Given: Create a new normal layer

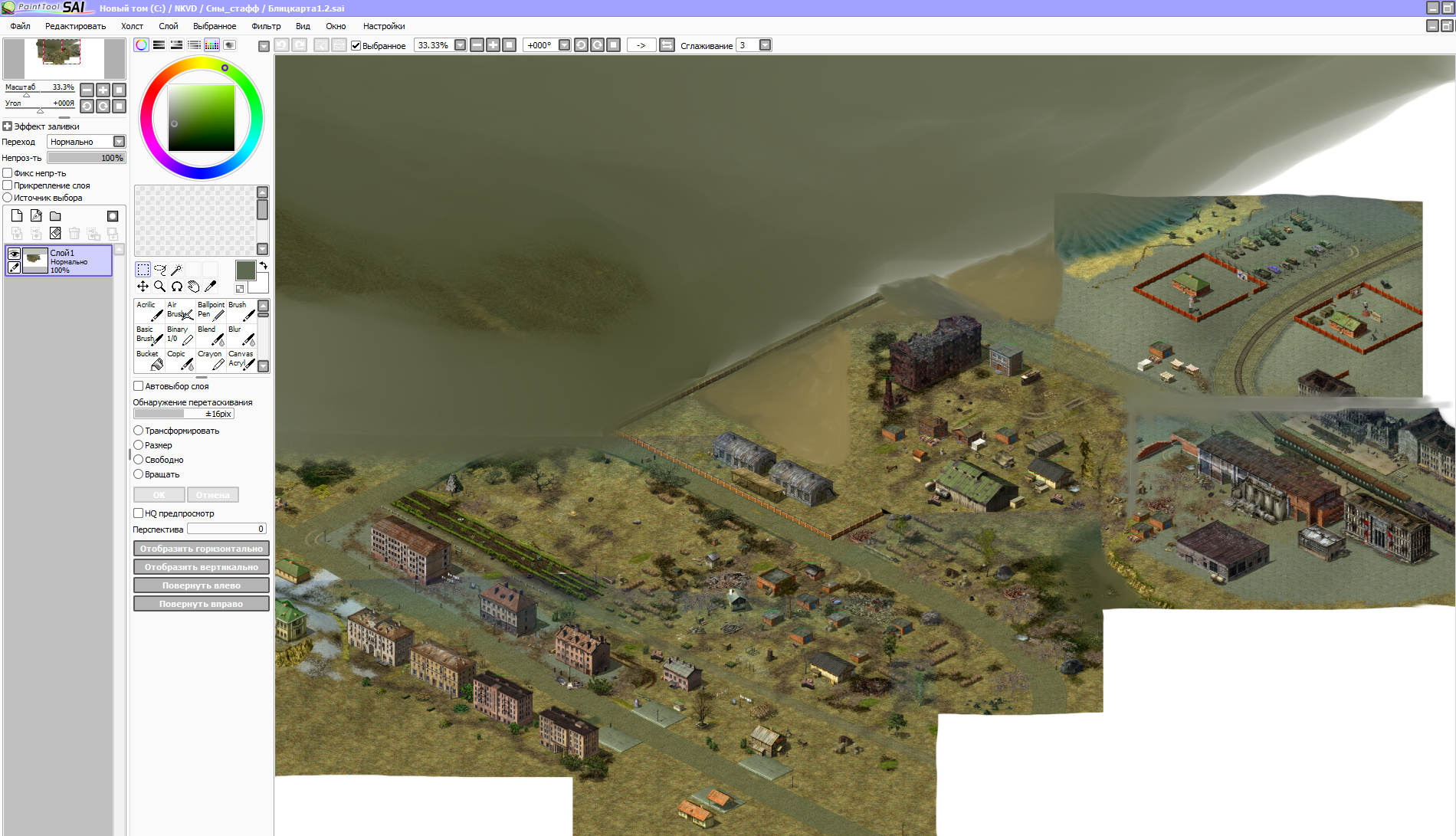Looking at the screenshot, I should [x=17, y=216].
